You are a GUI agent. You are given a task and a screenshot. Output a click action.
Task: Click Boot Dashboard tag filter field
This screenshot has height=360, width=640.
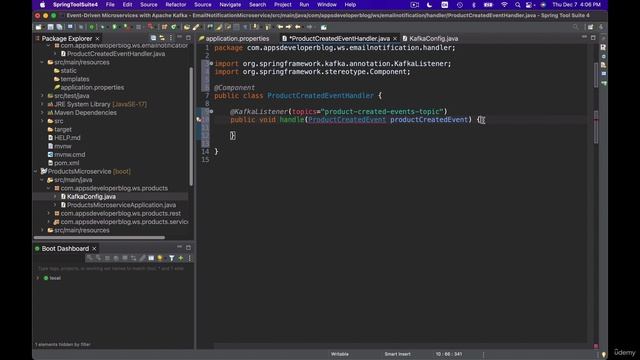(x=111, y=268)
